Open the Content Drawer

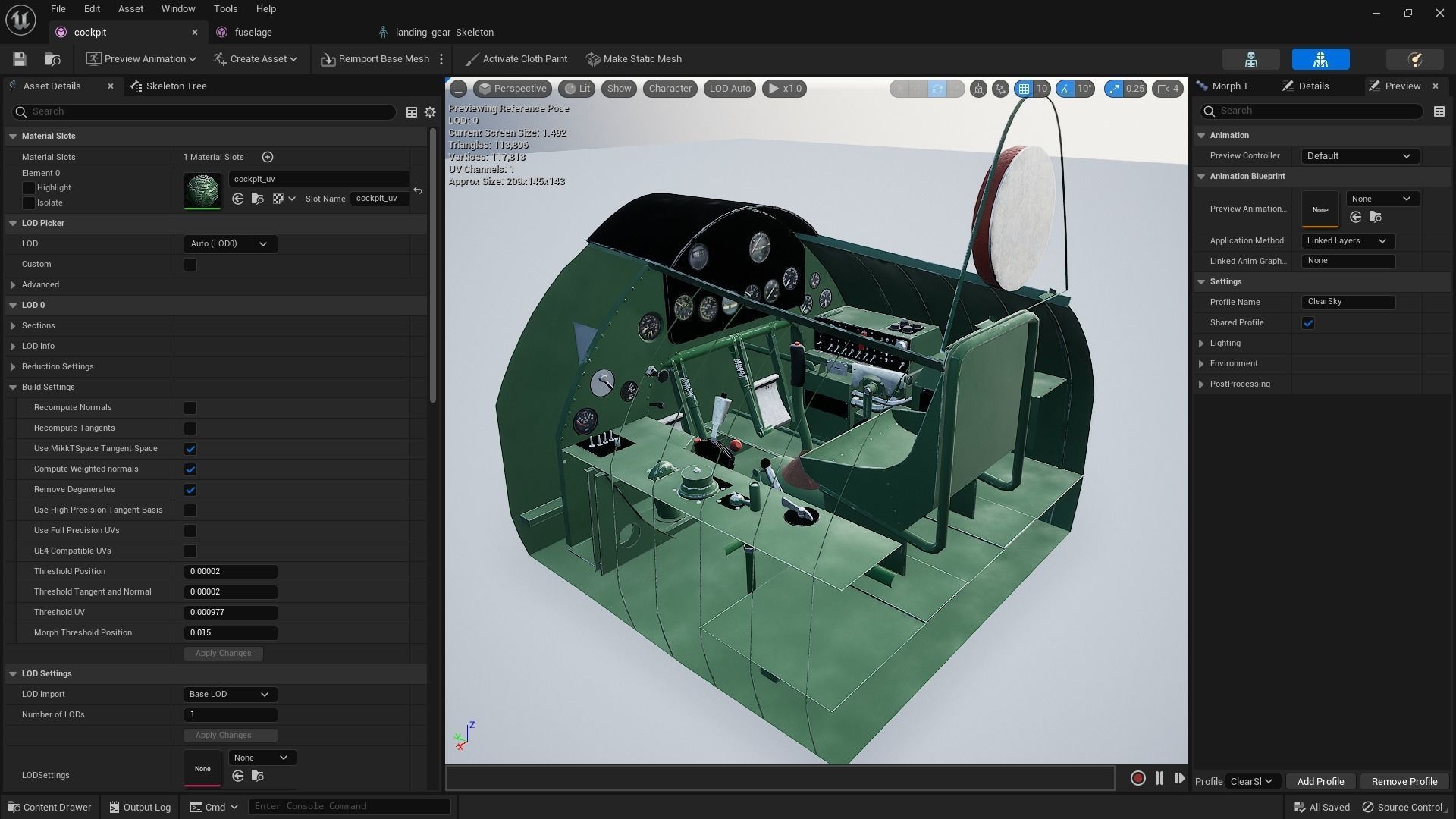pos(49,807)
